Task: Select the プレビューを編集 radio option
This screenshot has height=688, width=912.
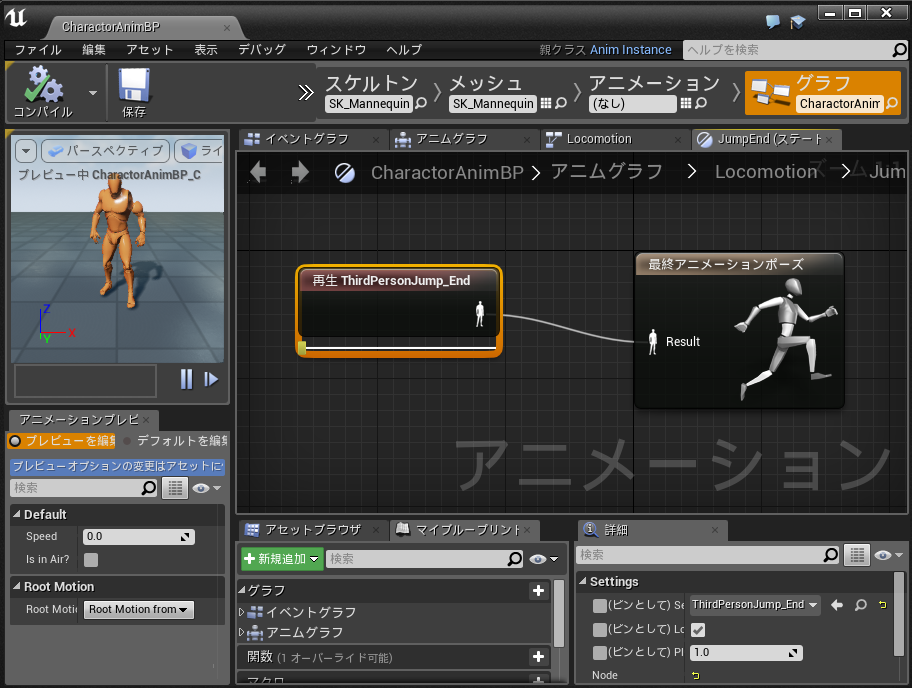Action: (x=62, y=441)
